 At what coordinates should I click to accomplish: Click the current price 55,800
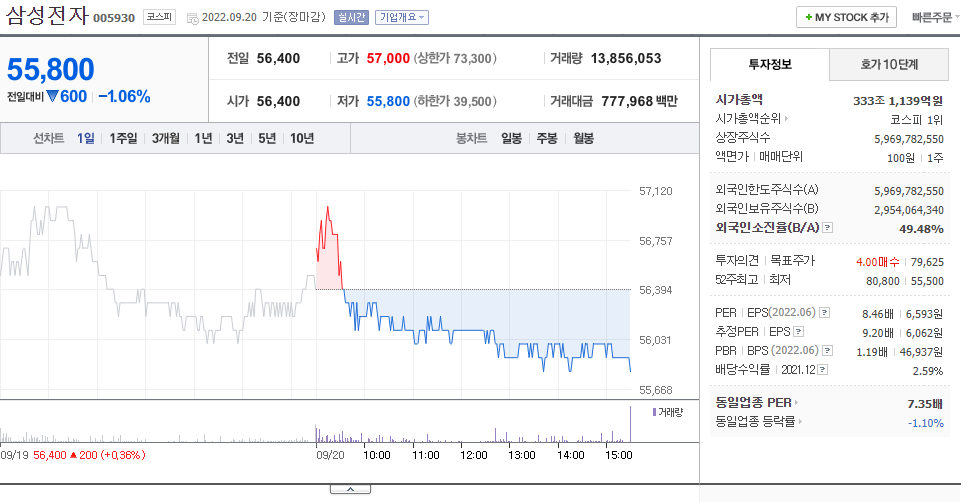coord(51,70)
